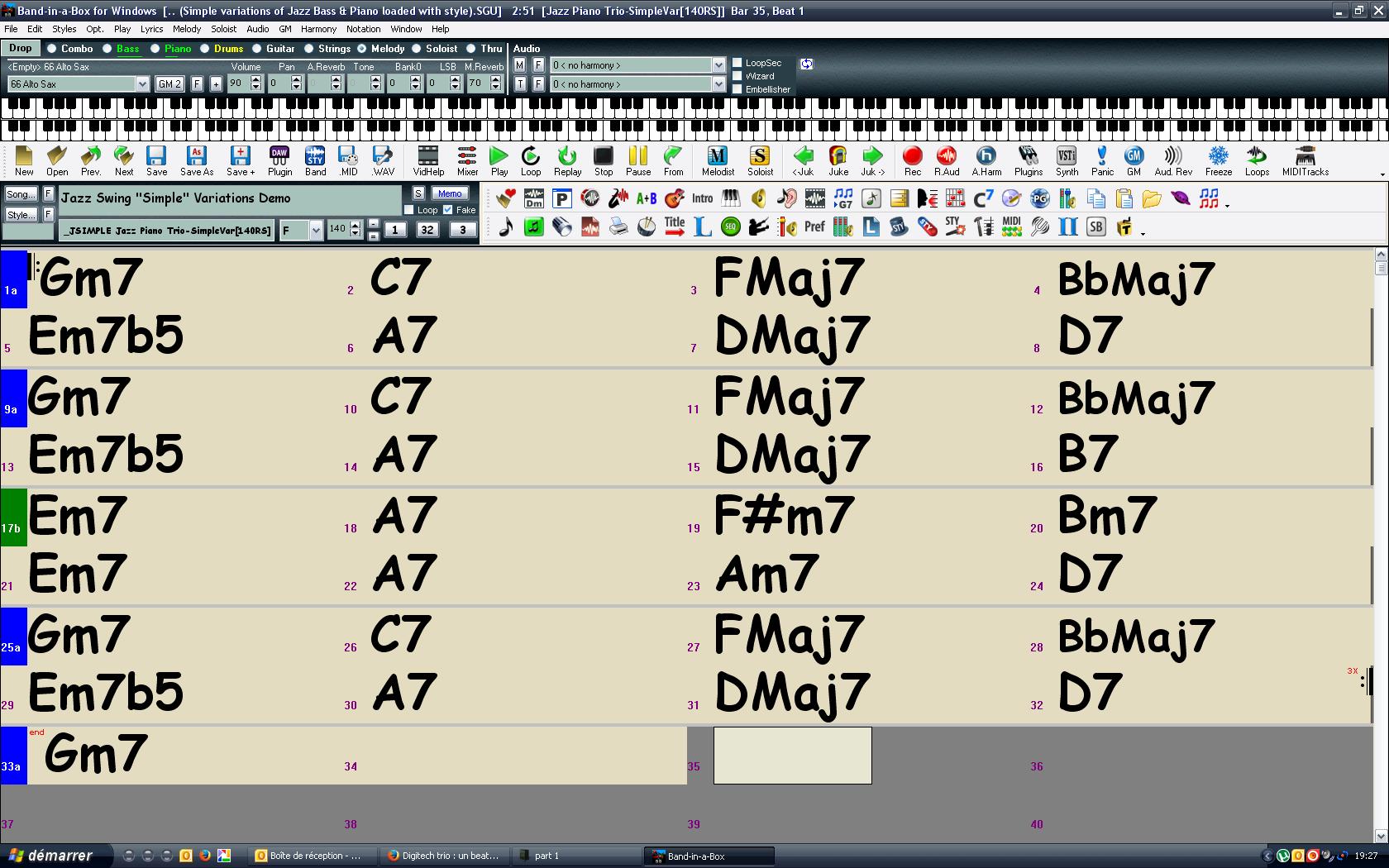Open the Soloist icon in toolbar
The image size is (1389, 868).
click(760, 160)
